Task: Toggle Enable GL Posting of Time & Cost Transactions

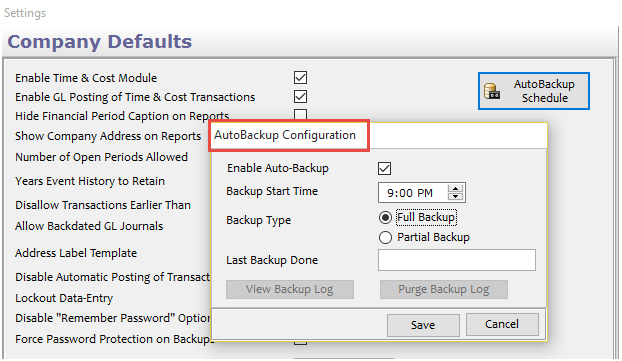Action: point(300,96)
